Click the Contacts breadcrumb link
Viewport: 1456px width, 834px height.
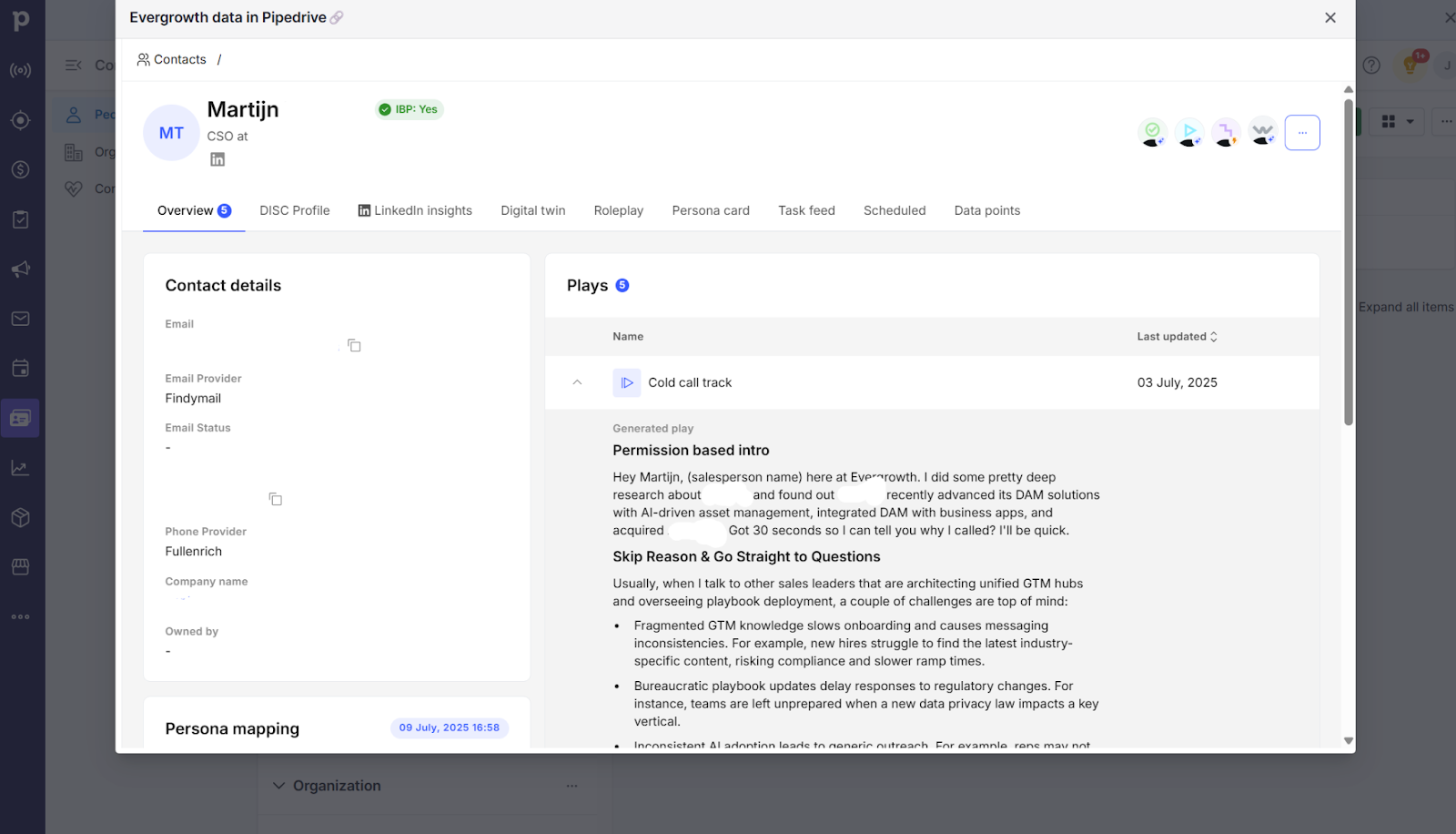coord(179,59)
